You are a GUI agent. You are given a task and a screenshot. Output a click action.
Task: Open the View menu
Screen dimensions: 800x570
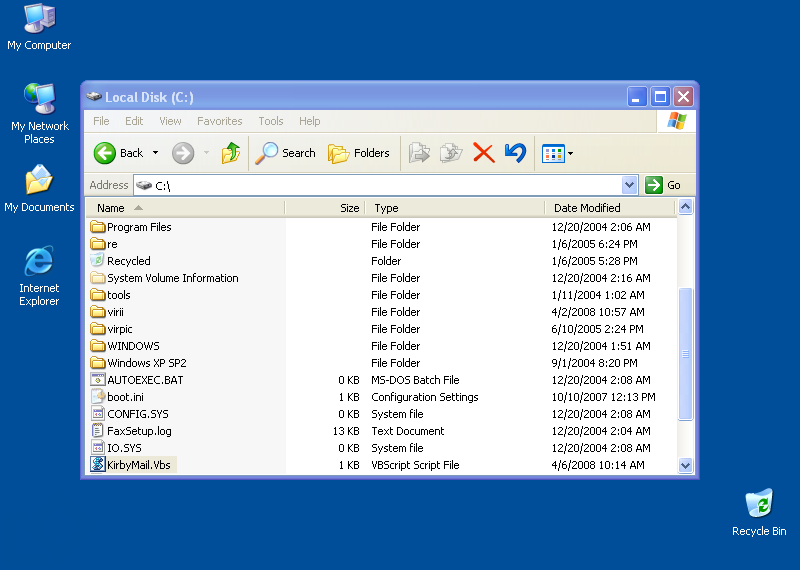tap(170, 121)
